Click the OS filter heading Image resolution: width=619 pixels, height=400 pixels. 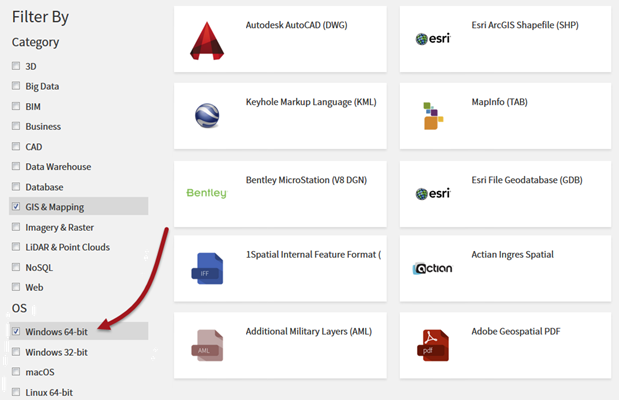19,308
